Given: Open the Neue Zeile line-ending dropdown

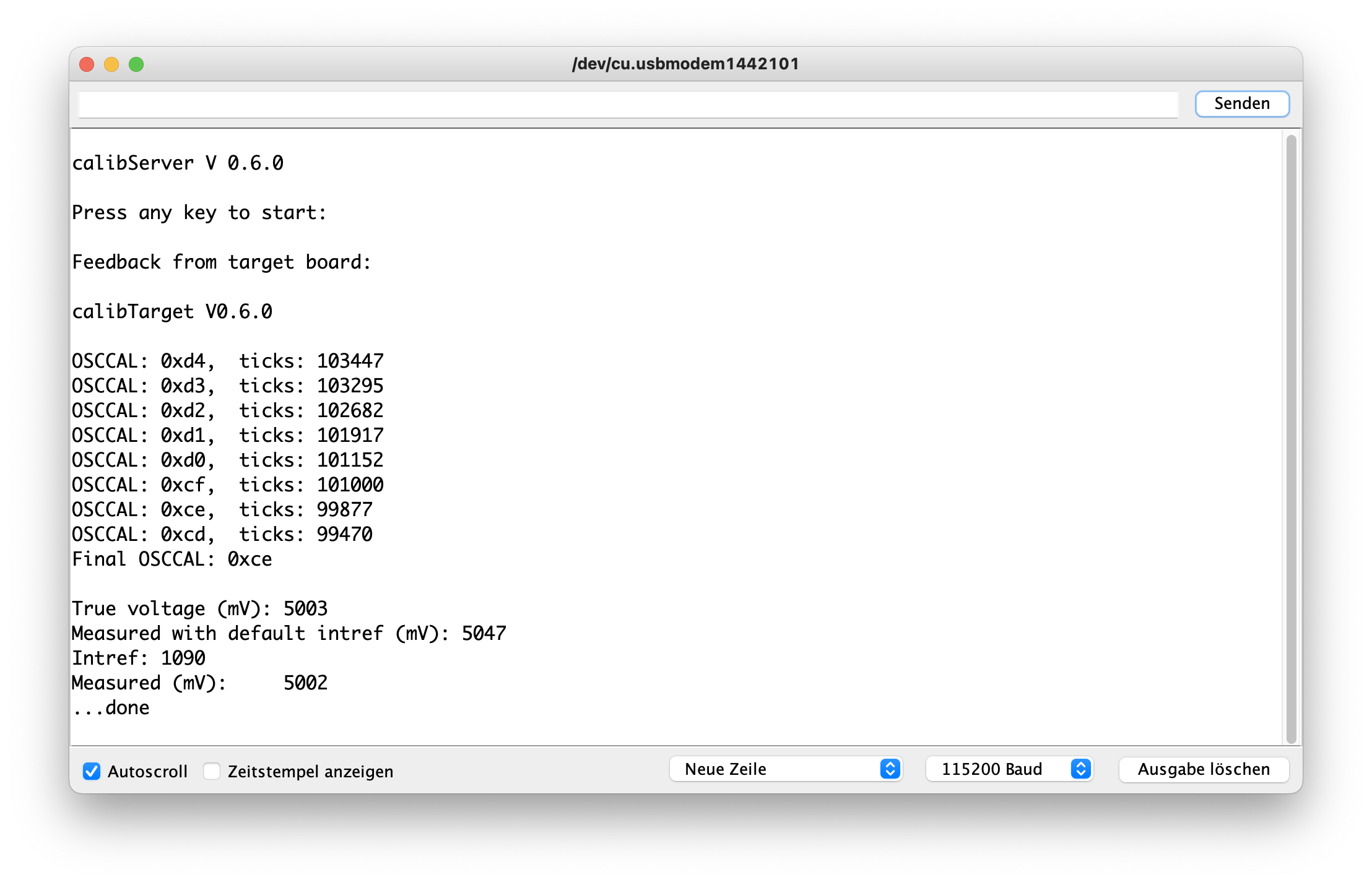Looking at the screenshot, I should coord(785,769).
